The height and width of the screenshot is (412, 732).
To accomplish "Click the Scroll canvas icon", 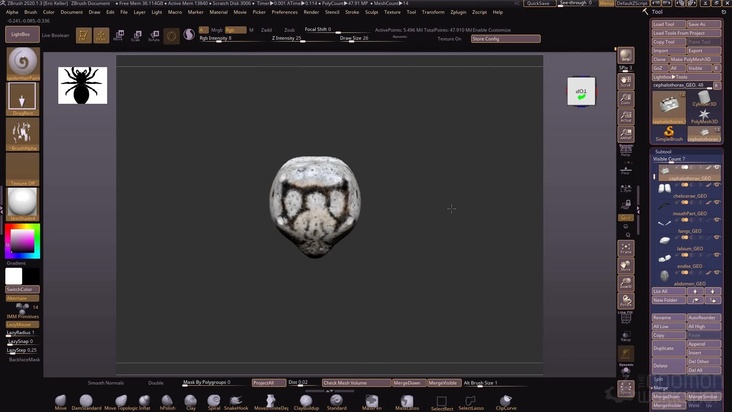I will click(626, 81).
